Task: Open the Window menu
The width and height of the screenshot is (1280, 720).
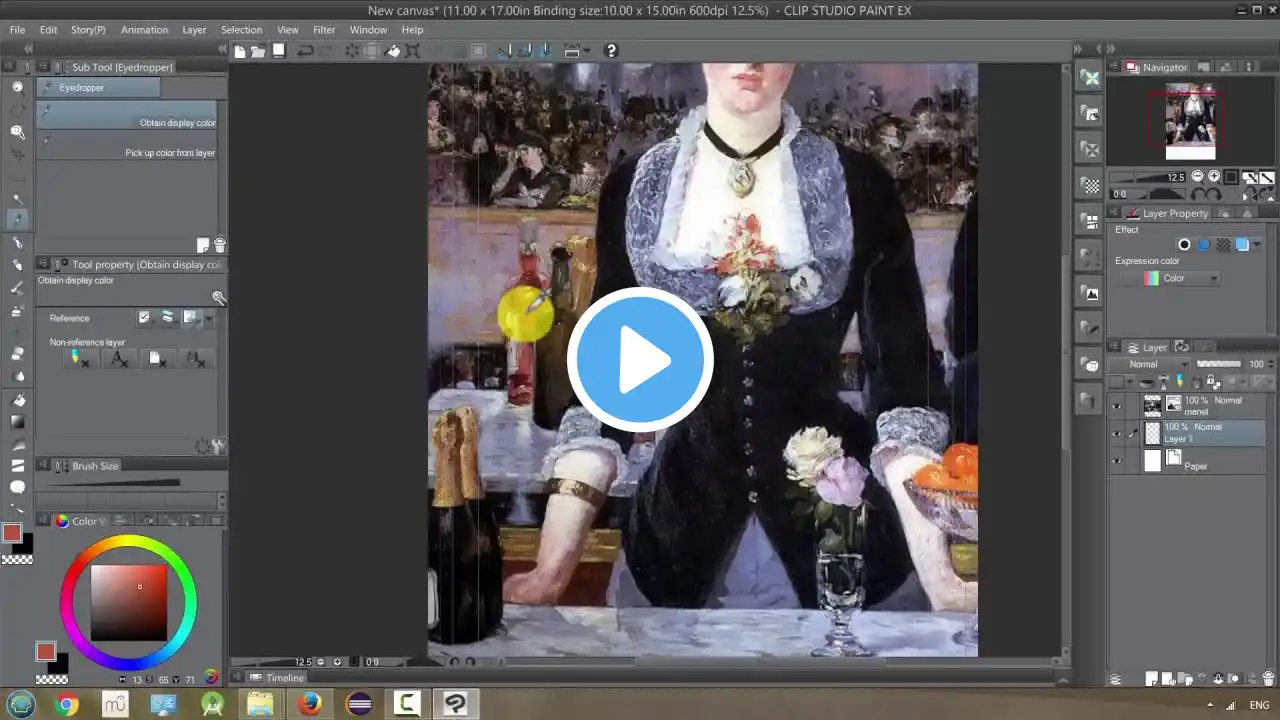Action: click(x=368, y=30)
